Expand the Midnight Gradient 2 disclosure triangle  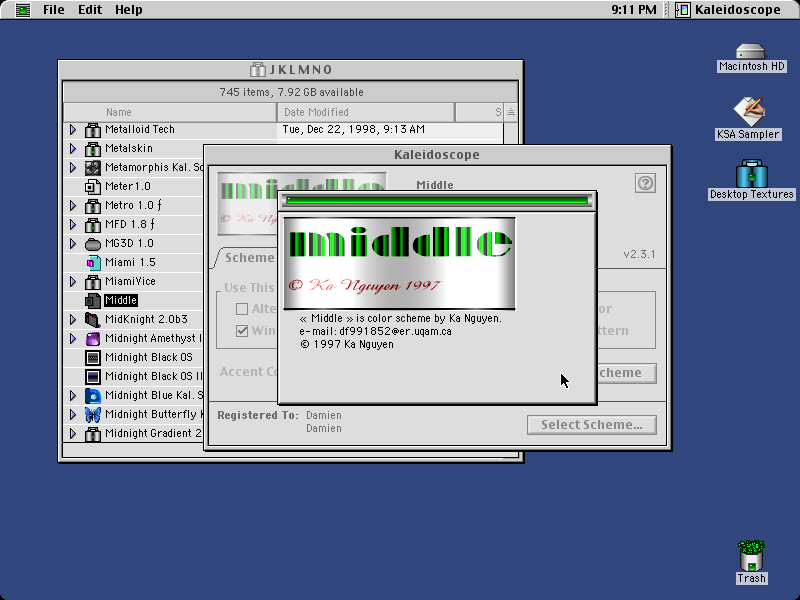click(x=72, y=434)
